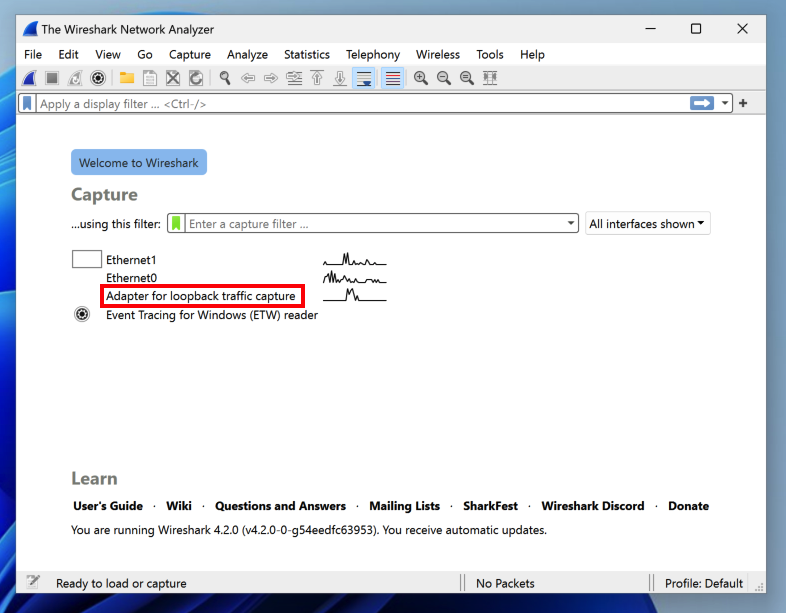Start capturing packets with shark fin icon
Image resolution: width=786 pixels, height=613 pixels.
(x=30, y=78)
